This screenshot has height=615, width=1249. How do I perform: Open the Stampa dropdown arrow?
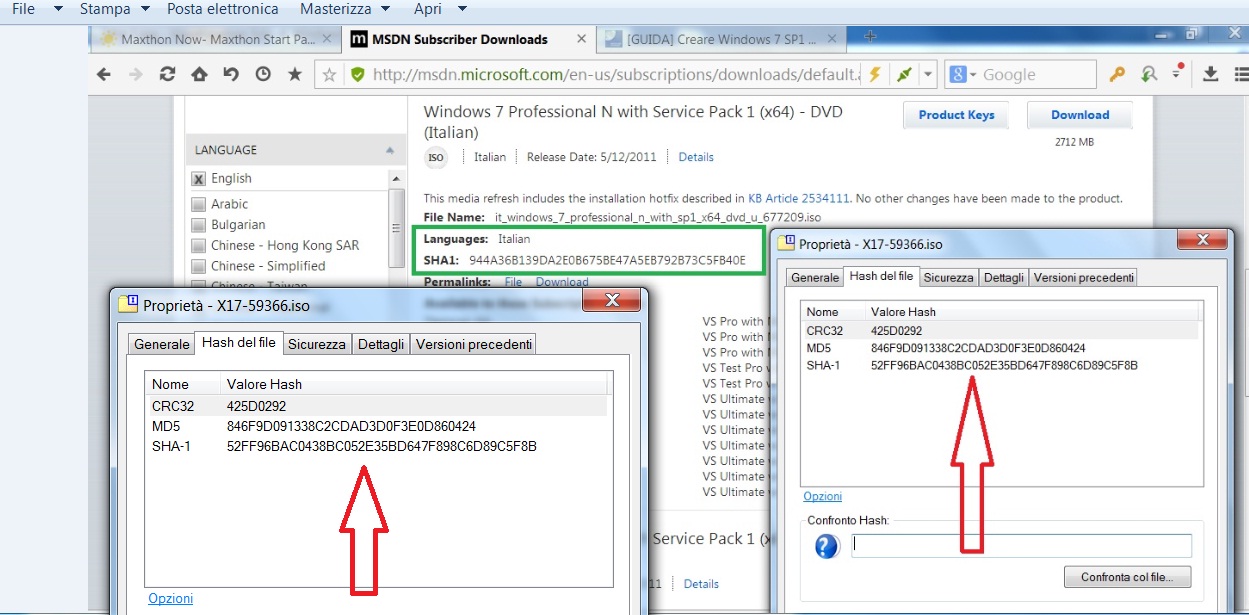pyautogui.click(x=146, y=9)
